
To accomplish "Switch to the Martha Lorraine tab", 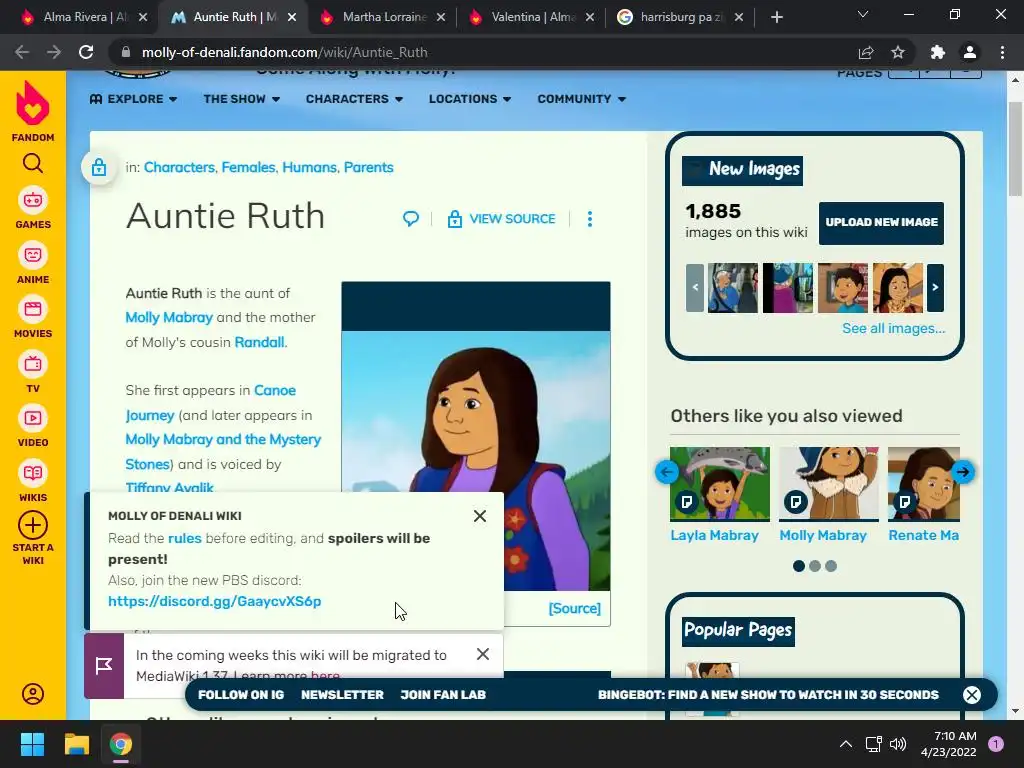I will tap(383, 17).
